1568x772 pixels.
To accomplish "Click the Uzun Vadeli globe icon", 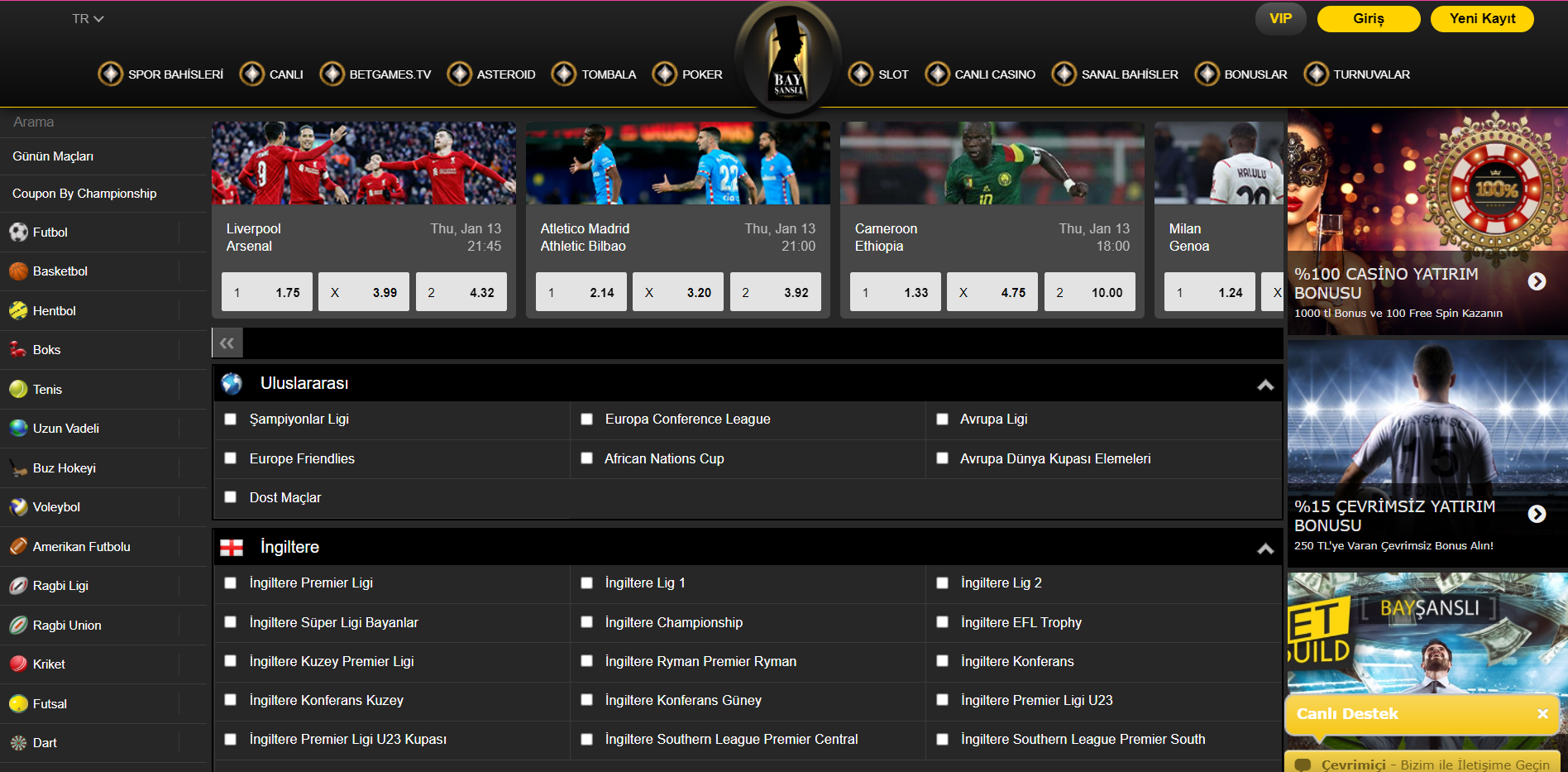I will point(18,429).
